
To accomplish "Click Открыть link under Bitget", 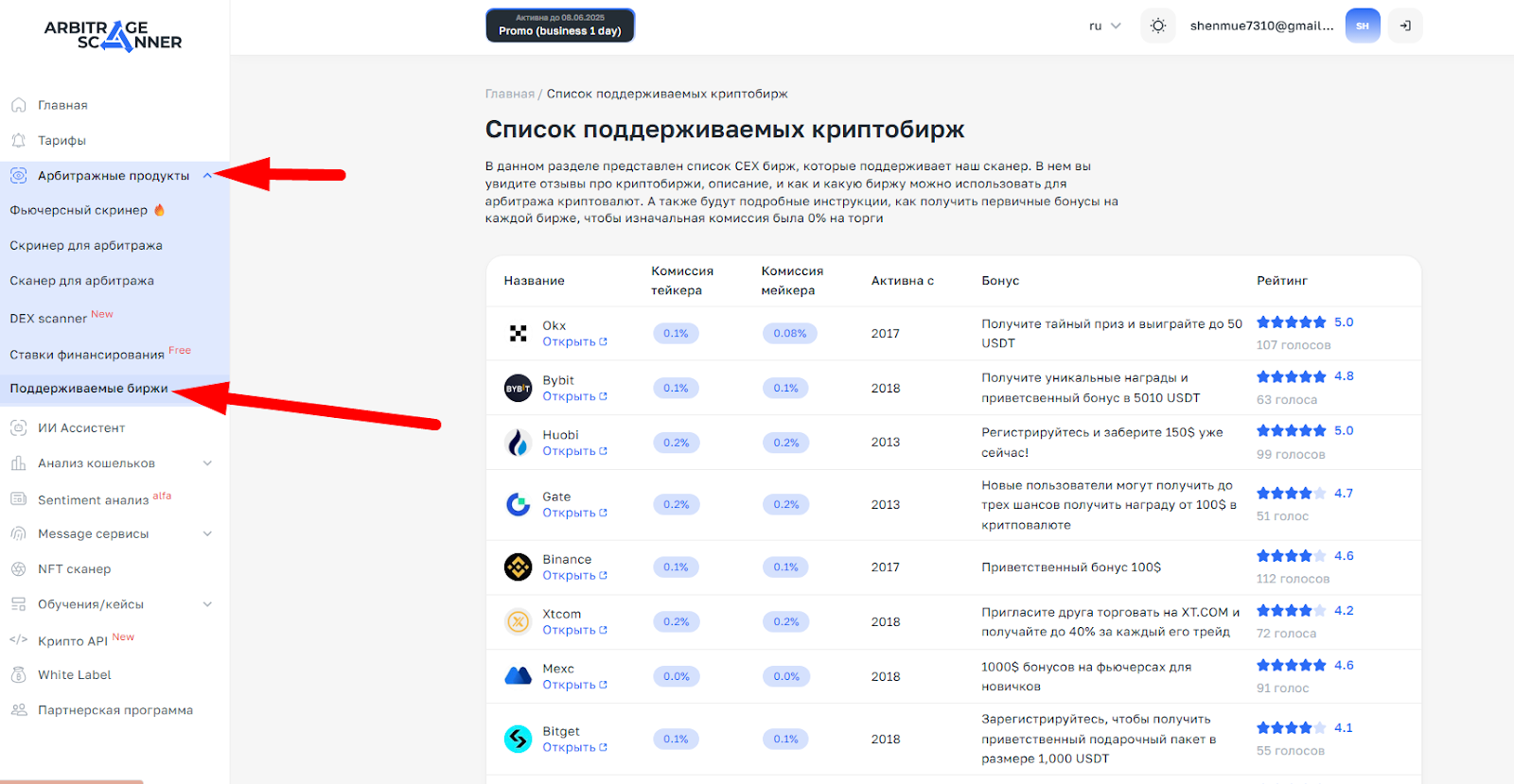I will point(574,748).
